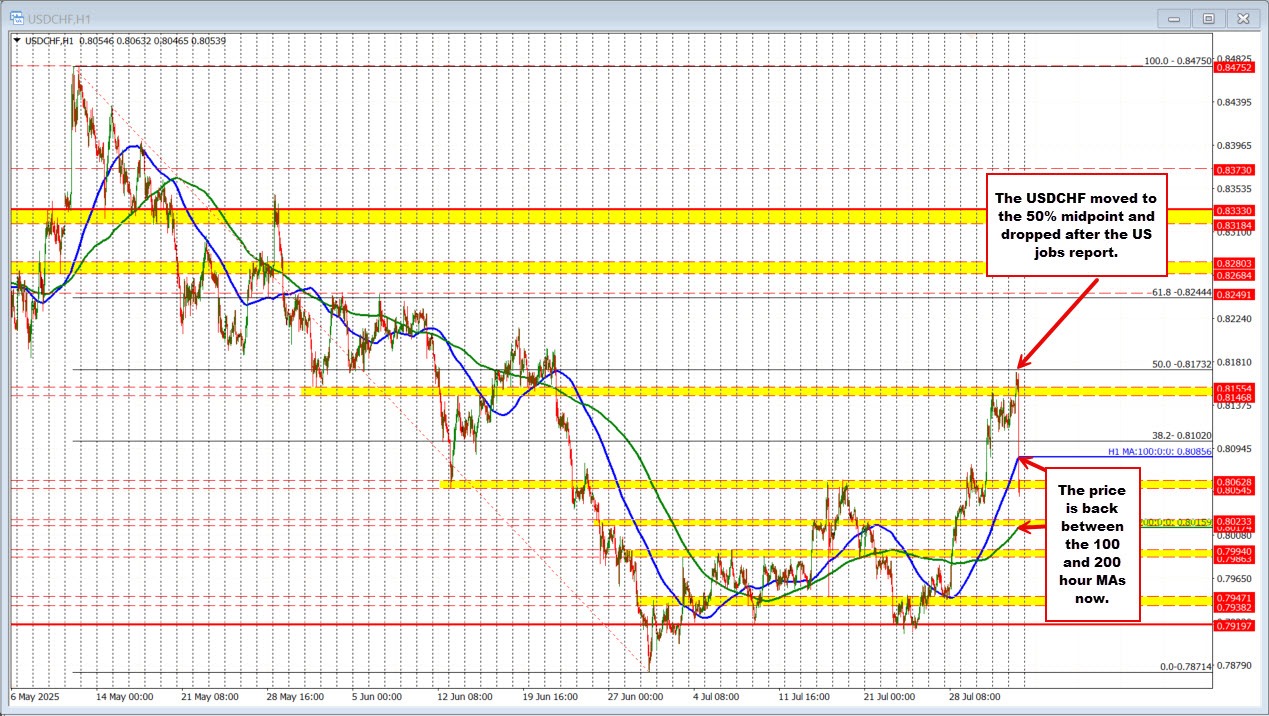Select the 61.8 - 0.82444 Fibonacci label

(1180, 292)
